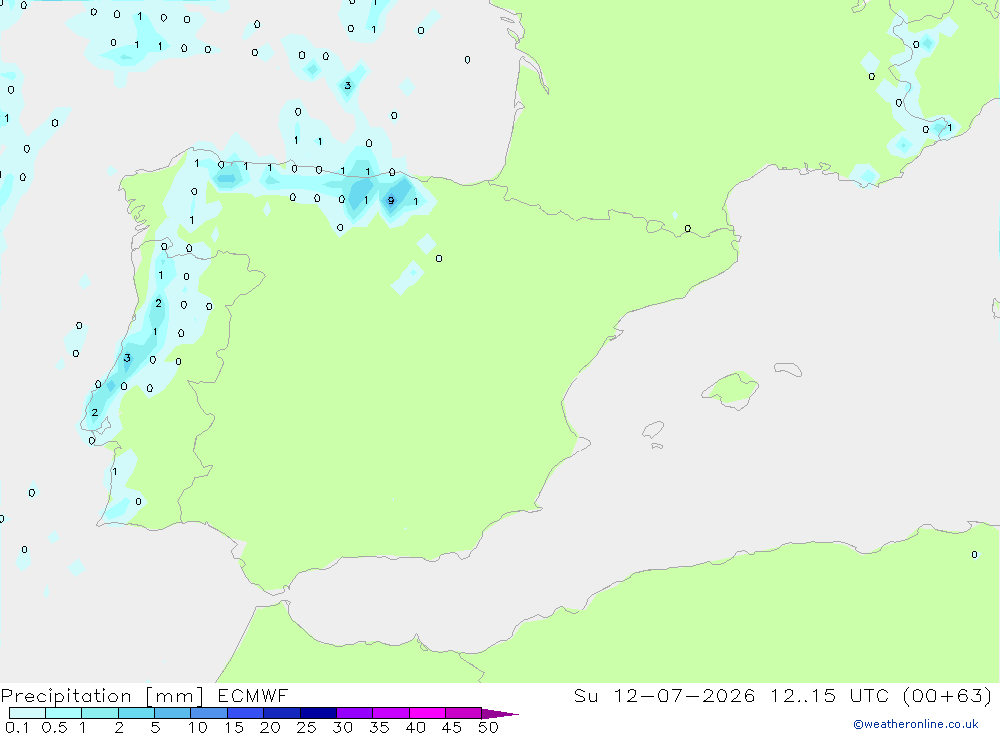This screenshot has height=733, width=1000.
Task: Click the 'Precipitation [mm]' title text
Action: pos(102,696)
